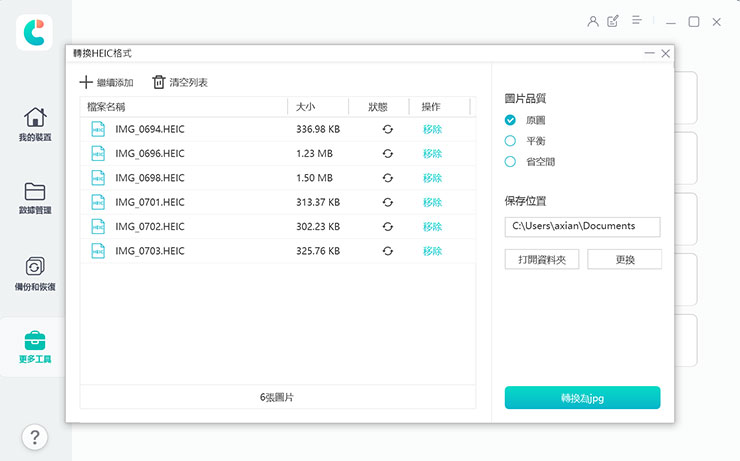Click refresh status icon for IMG_0694.HEIC

pos(387,129)
